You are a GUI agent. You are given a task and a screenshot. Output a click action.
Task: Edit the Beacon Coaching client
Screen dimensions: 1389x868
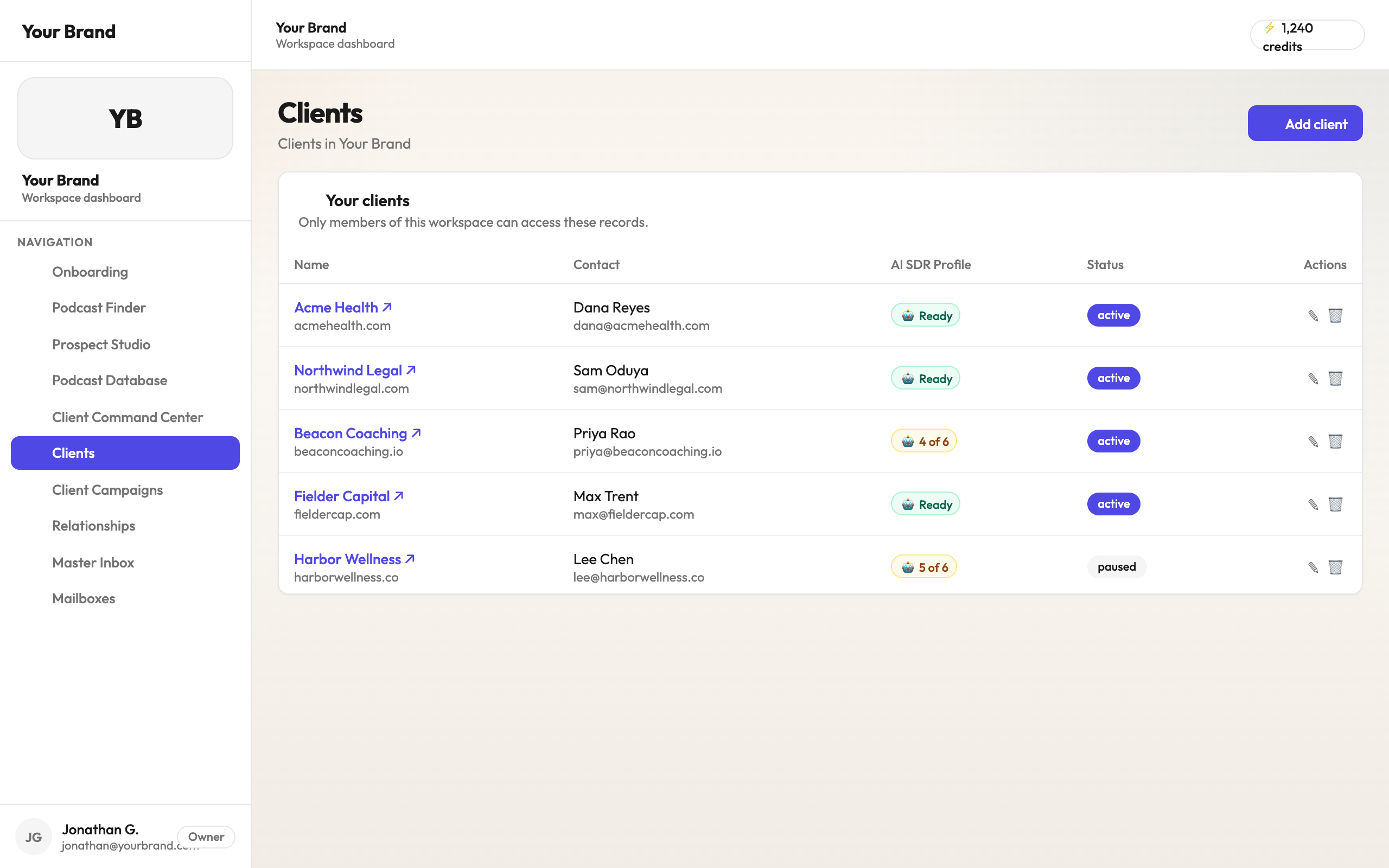click(x=1312, y=441)
